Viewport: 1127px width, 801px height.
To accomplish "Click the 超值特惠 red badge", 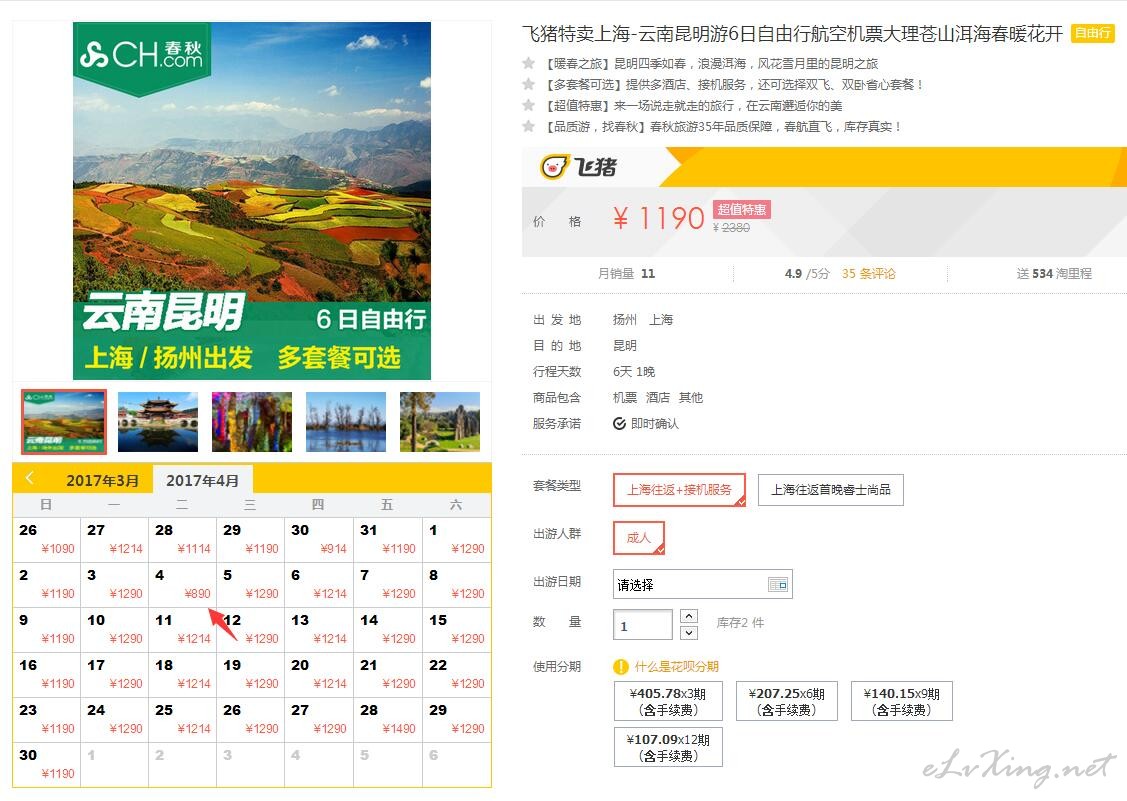I will click(x=742, y=209).
